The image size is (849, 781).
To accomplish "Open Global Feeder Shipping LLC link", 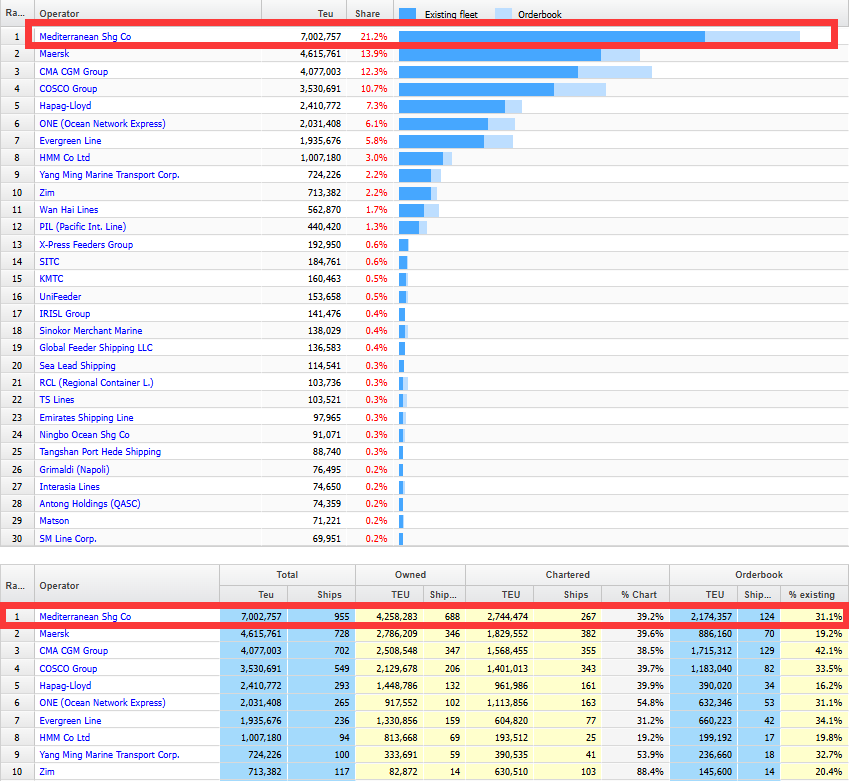I will [x=95, y=348].
